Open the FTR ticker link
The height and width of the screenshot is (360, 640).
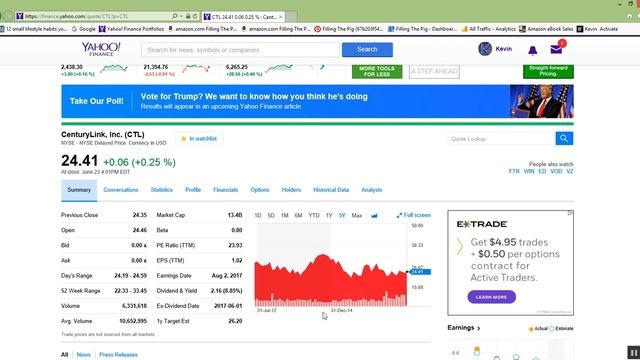(514, 171)
